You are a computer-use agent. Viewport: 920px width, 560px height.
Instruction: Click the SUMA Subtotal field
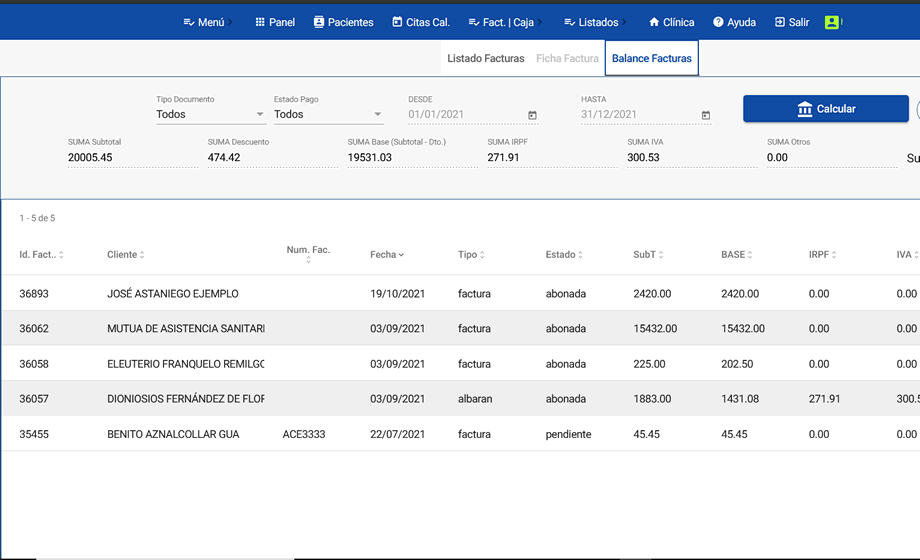132,157
